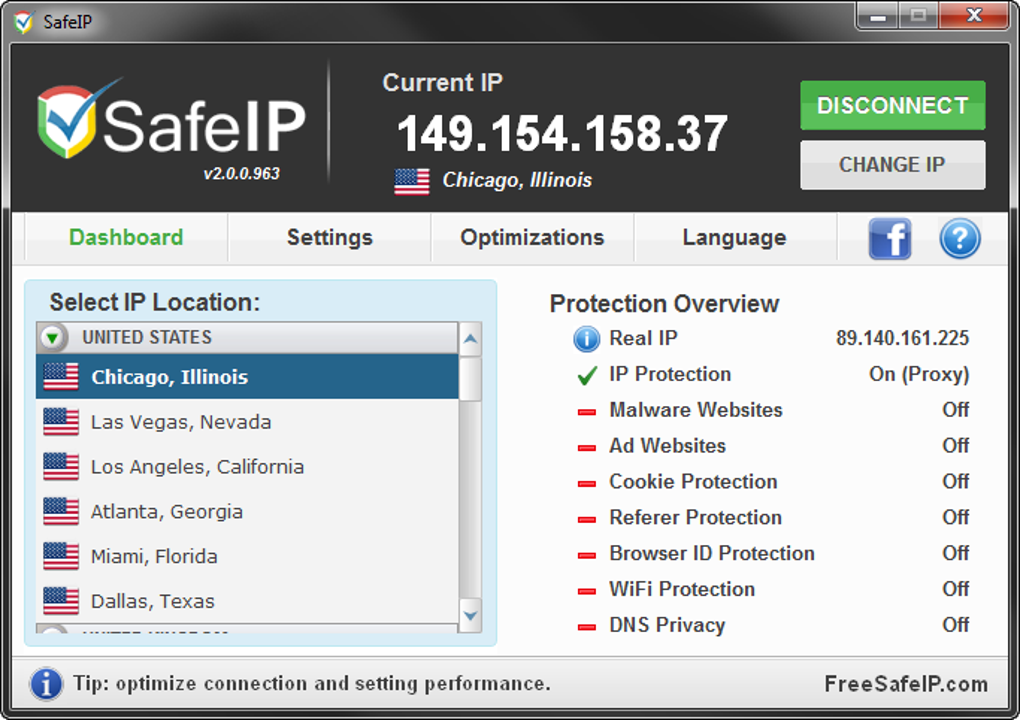1020x720 pixels.
Task: Click the red dash next to Referer Protection
Action: [x=587, y=520]
